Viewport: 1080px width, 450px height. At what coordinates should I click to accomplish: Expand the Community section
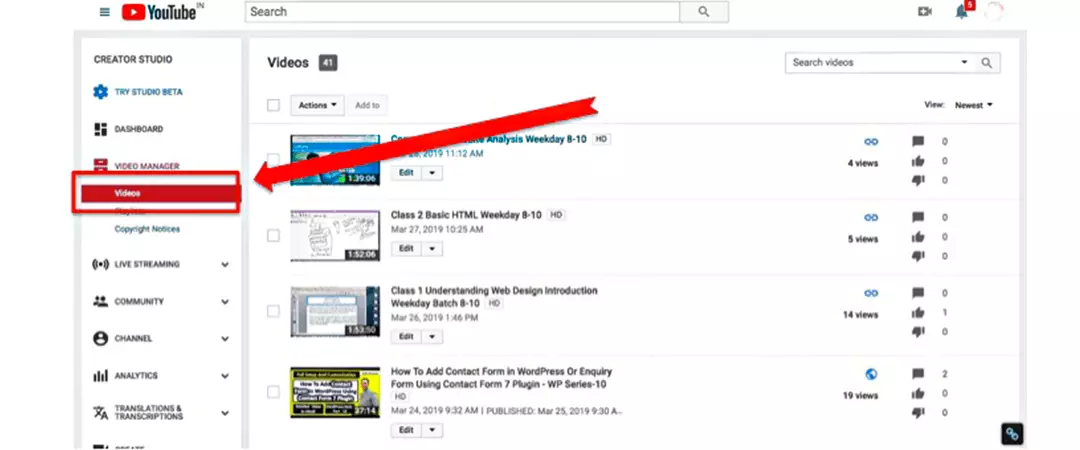225,301
